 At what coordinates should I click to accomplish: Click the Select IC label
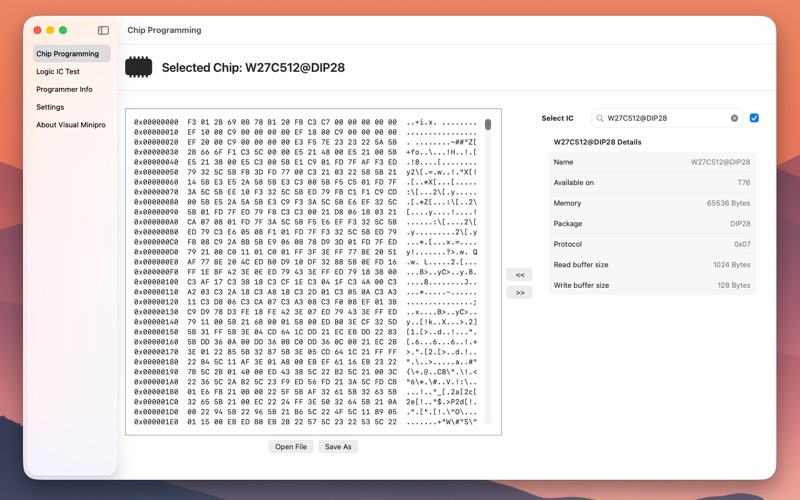(x=557, y=118)
